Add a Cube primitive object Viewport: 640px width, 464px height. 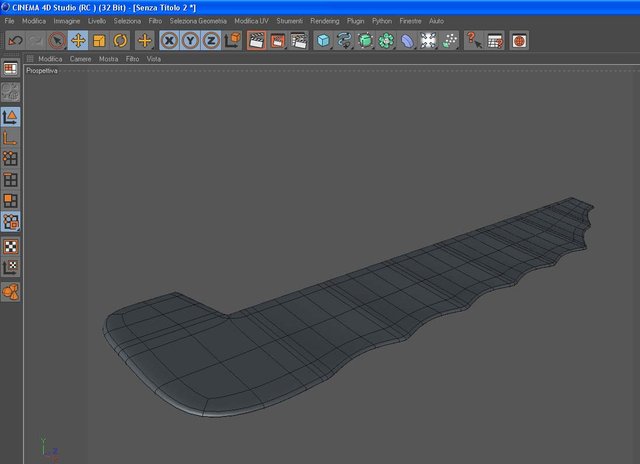323,40
